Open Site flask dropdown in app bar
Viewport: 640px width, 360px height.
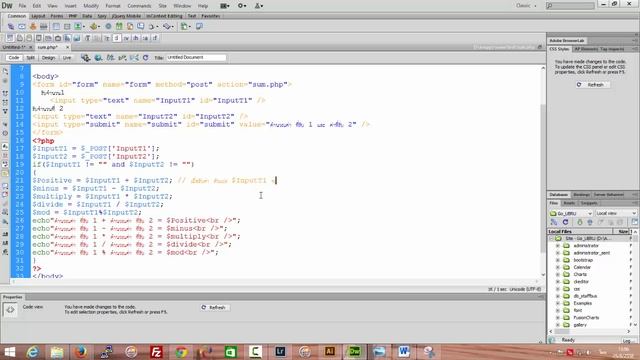click(259, 6)
